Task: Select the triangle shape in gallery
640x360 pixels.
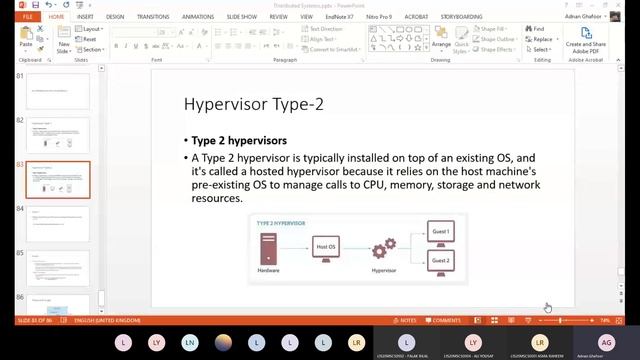Action: pyautogui.click(x=373, y=39)
